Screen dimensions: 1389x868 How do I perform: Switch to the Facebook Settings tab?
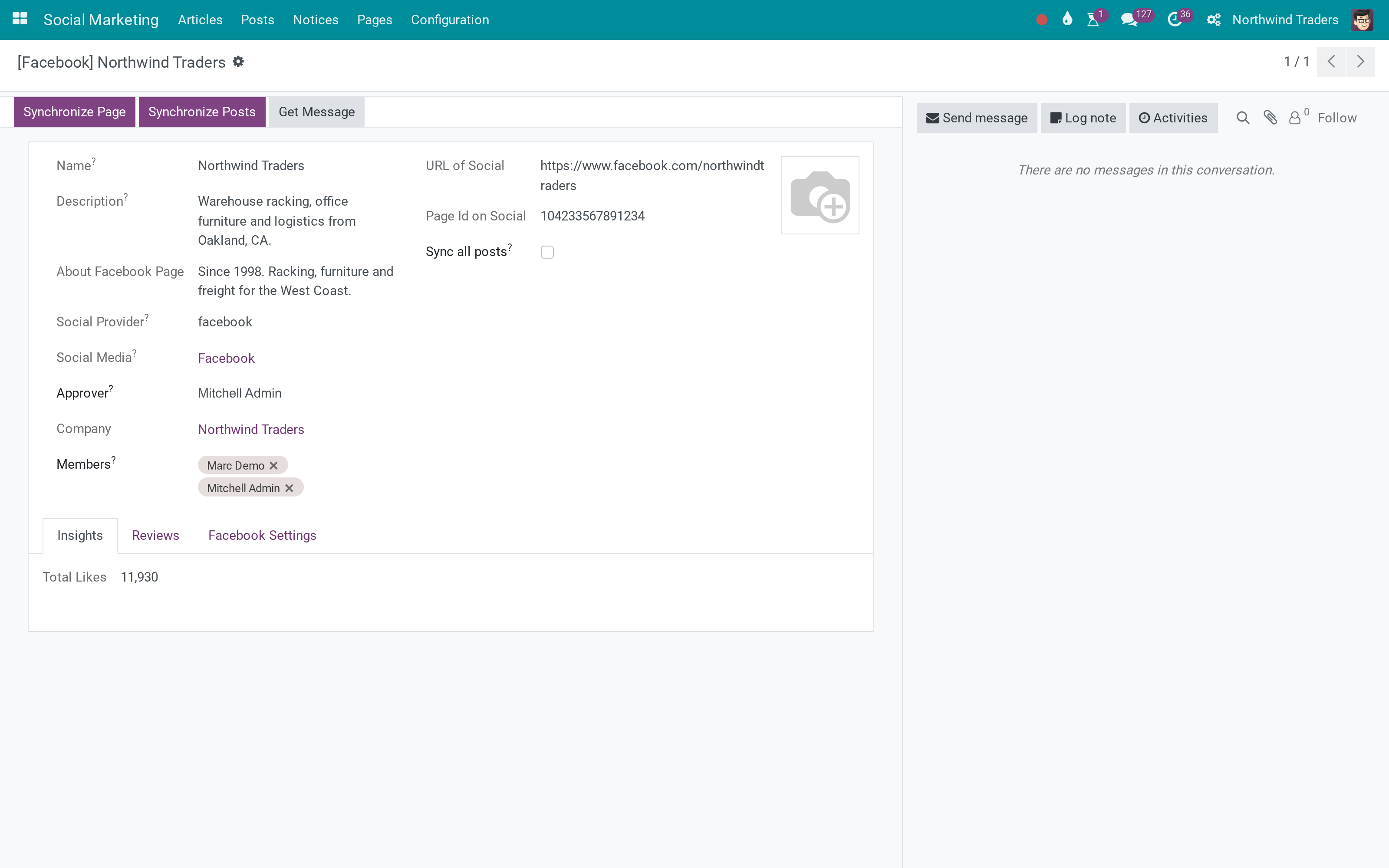click(x=262, y=536)
